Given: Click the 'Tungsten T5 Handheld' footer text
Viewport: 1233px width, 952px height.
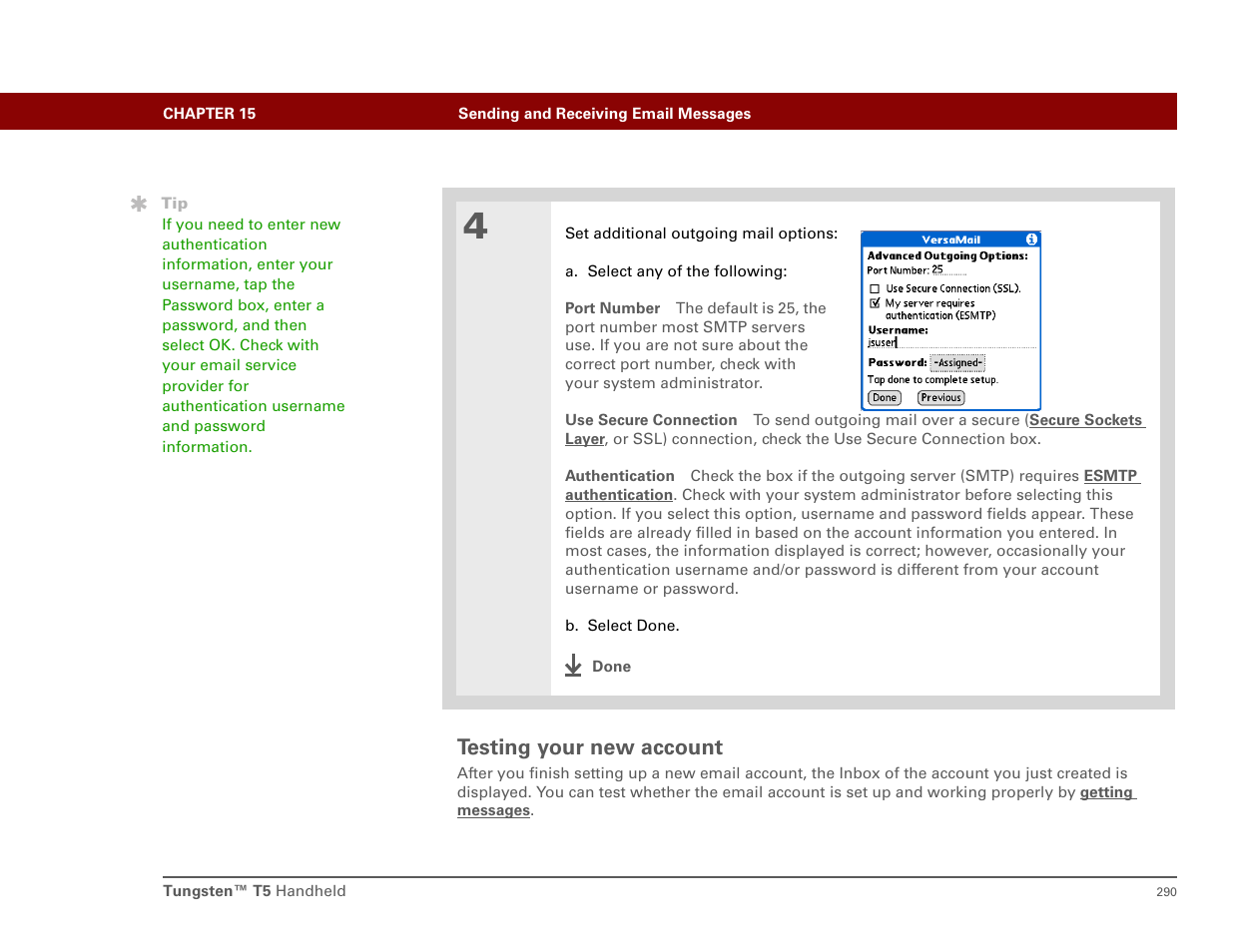Looking at the screenshot, I should click(255, 891).
